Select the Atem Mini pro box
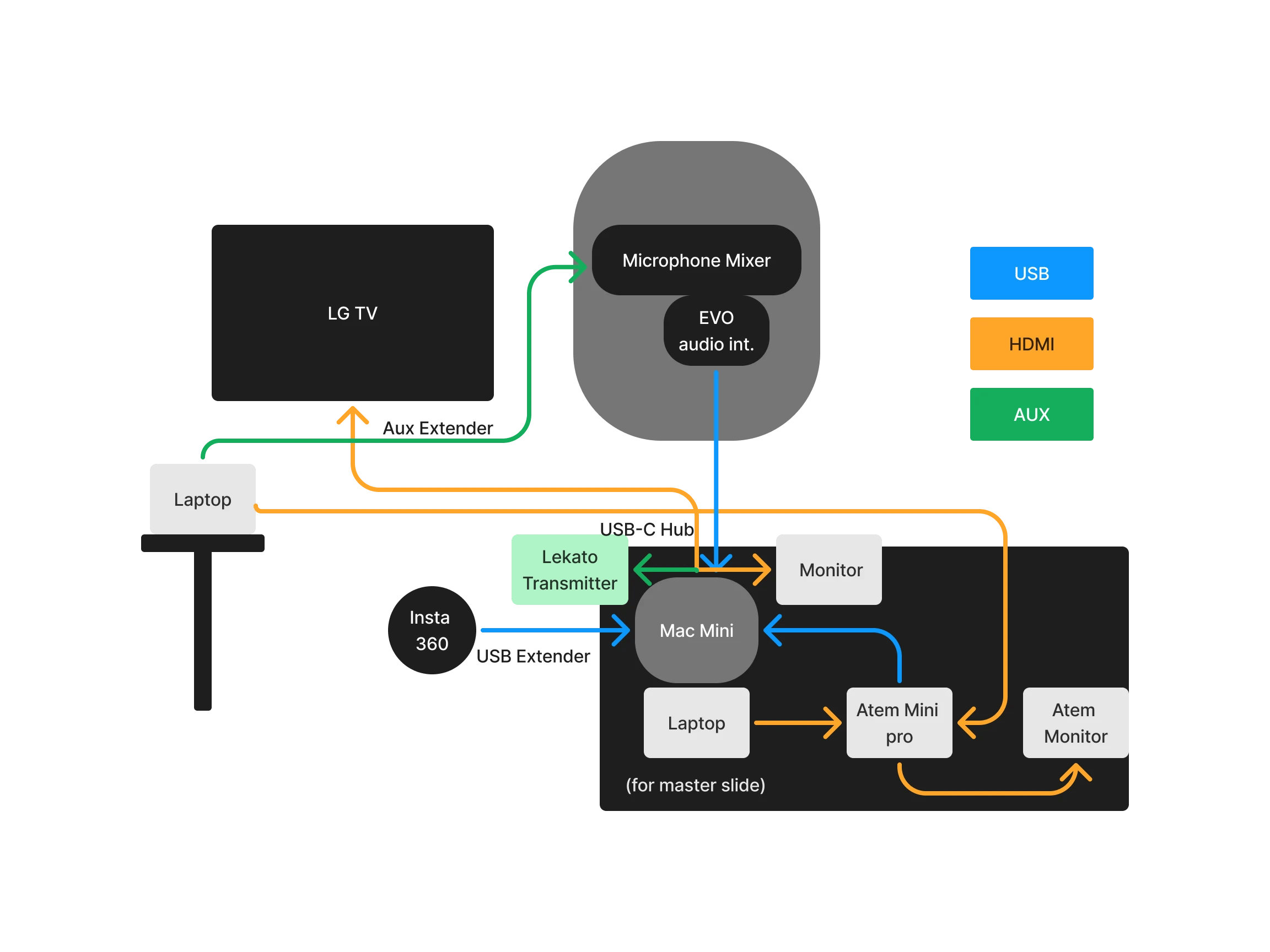 (x=899, y=722)
